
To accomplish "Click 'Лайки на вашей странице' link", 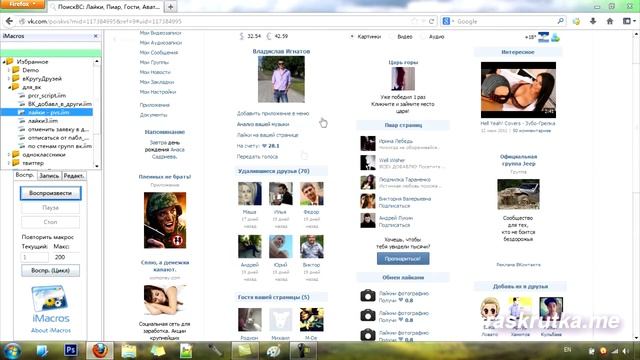I will (x=267, y=135).
